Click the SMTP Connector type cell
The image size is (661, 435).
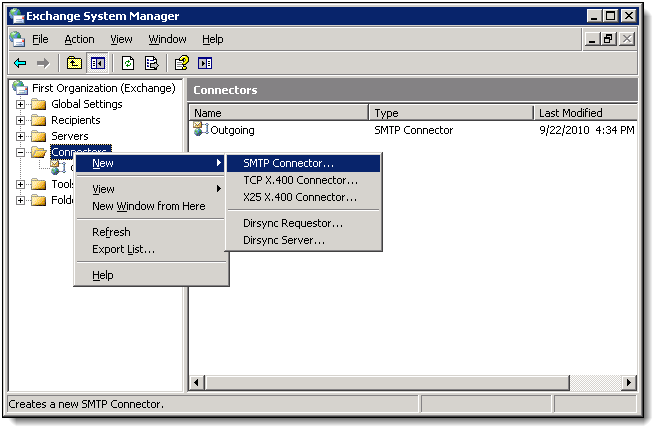point(414,130)
